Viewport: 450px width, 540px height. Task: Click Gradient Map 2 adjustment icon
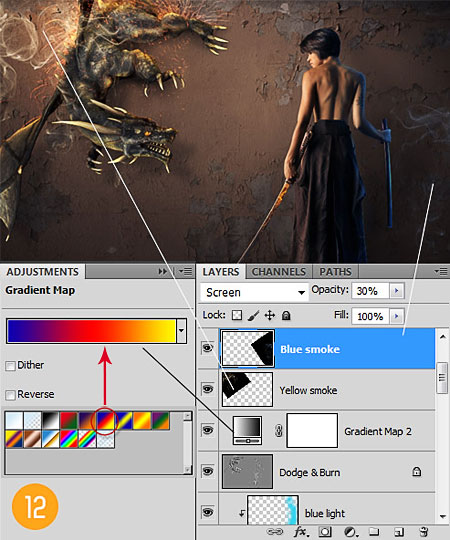tap(247, 430)
